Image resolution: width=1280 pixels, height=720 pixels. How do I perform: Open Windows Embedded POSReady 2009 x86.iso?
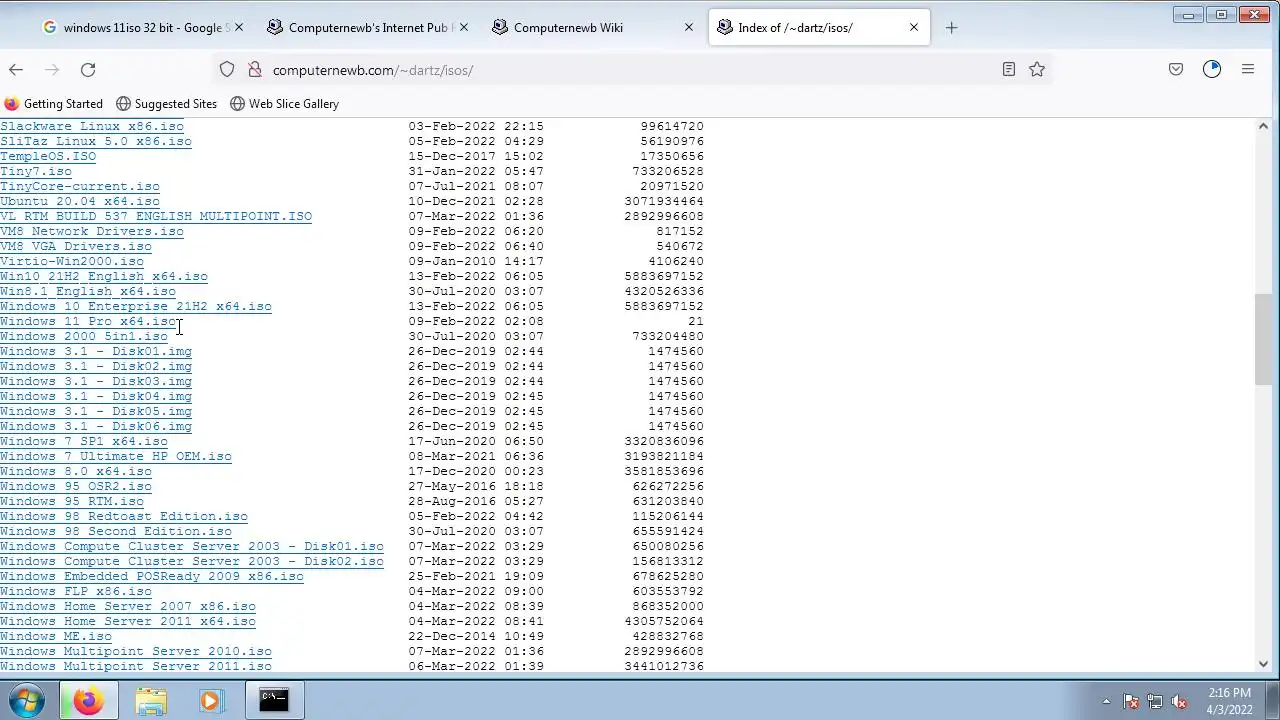152,576
